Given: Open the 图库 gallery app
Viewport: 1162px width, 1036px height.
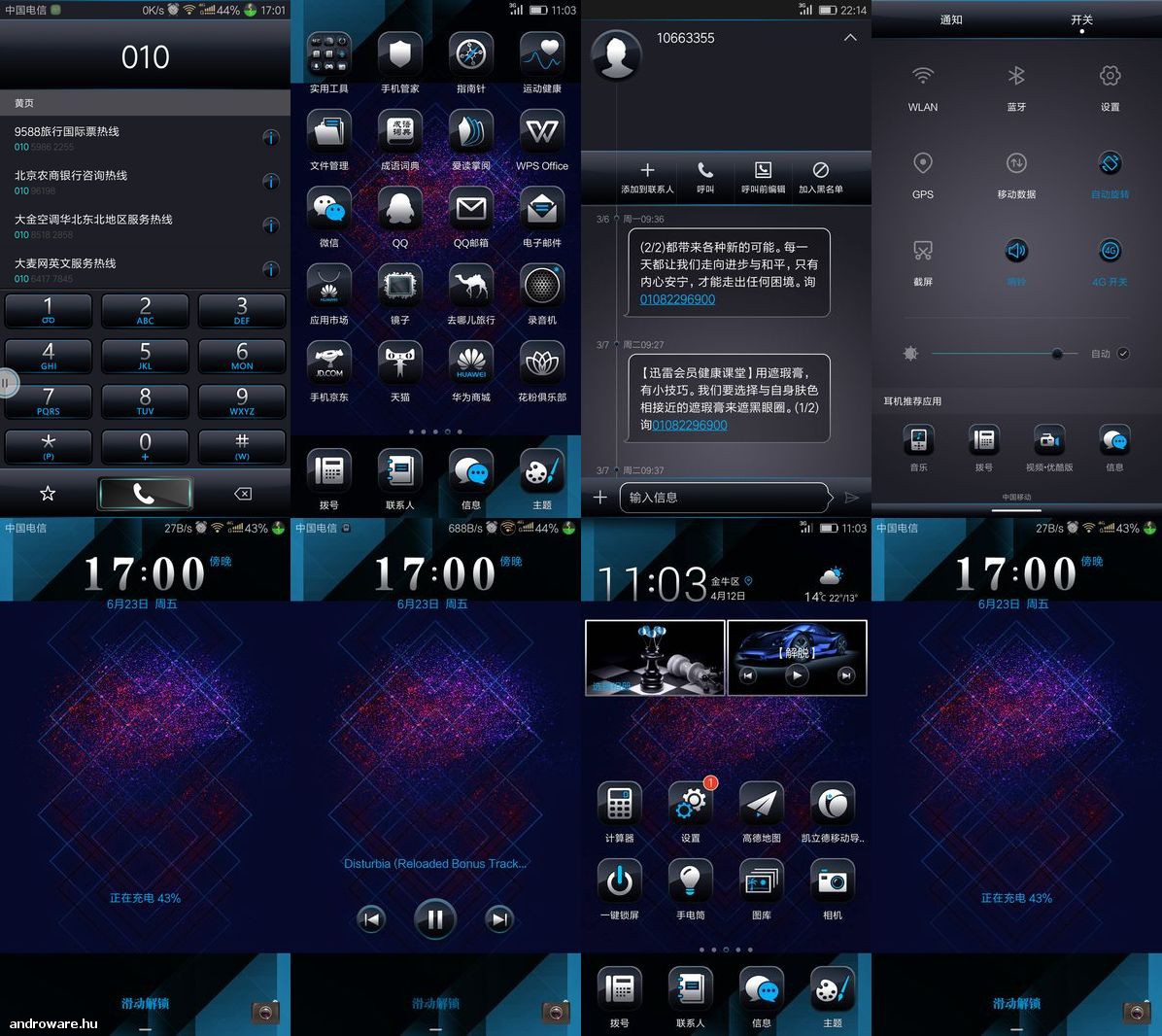Looking at the screenshot, I should click(x=761, y=881).
